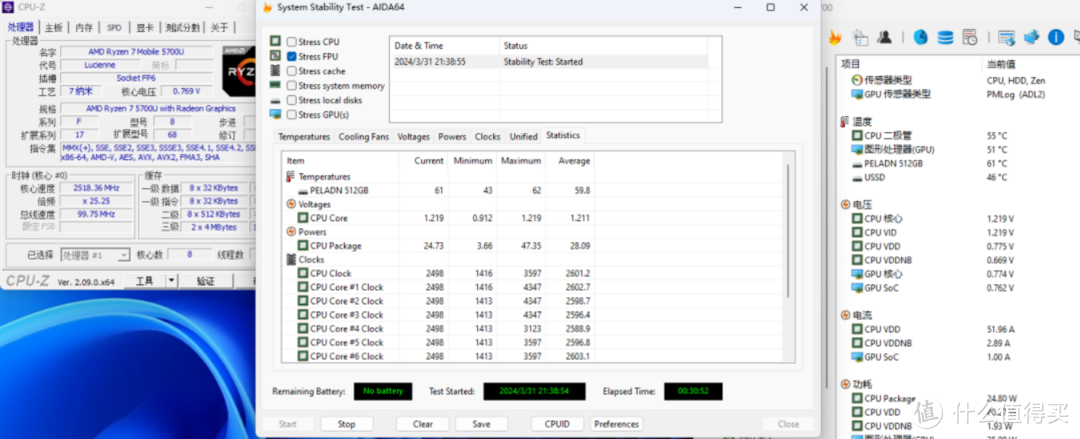Click the chip icon beside CPU Package statistics row
This screenshot has height=439, width=1080.
click(x=303, y=246)
